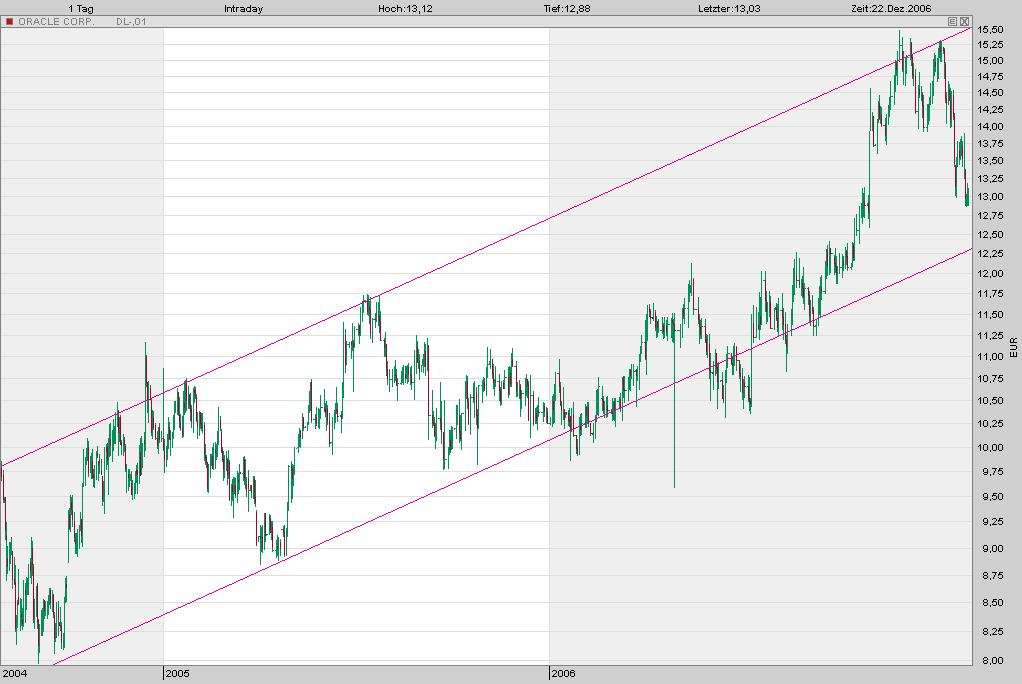The width and height of the screenshot is (1022, 684).
Task: Click the 14,00 price axis value
Action: point(990,126)
